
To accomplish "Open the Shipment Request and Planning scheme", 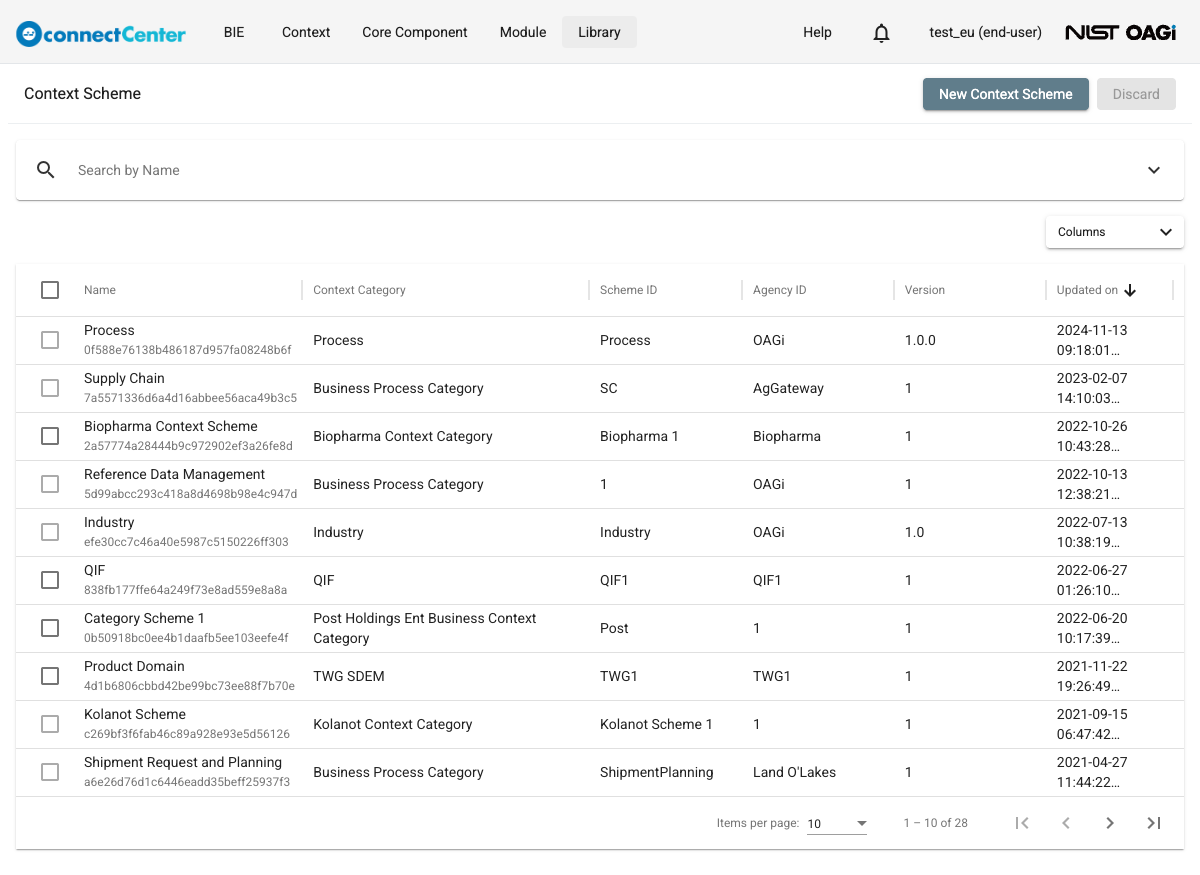I will tap(183, 762).
